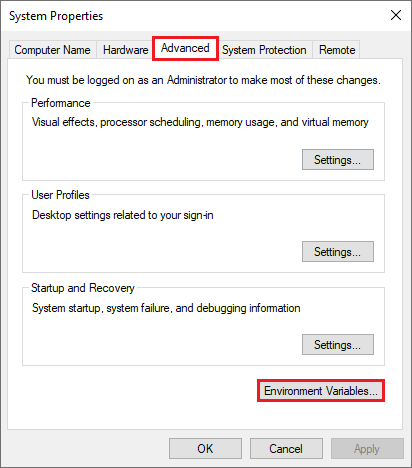Close the System Properties window
Image resolution: width=412 pixels, height=468 pixels.
pos(396,15)
